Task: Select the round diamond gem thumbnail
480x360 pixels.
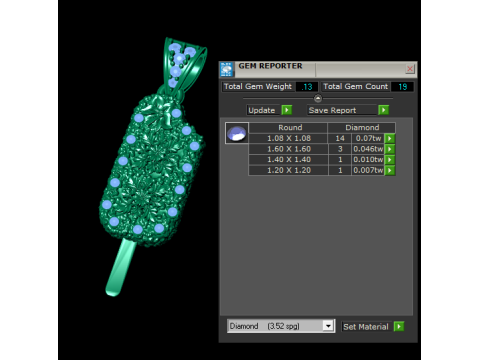Action: coord(237,133)
